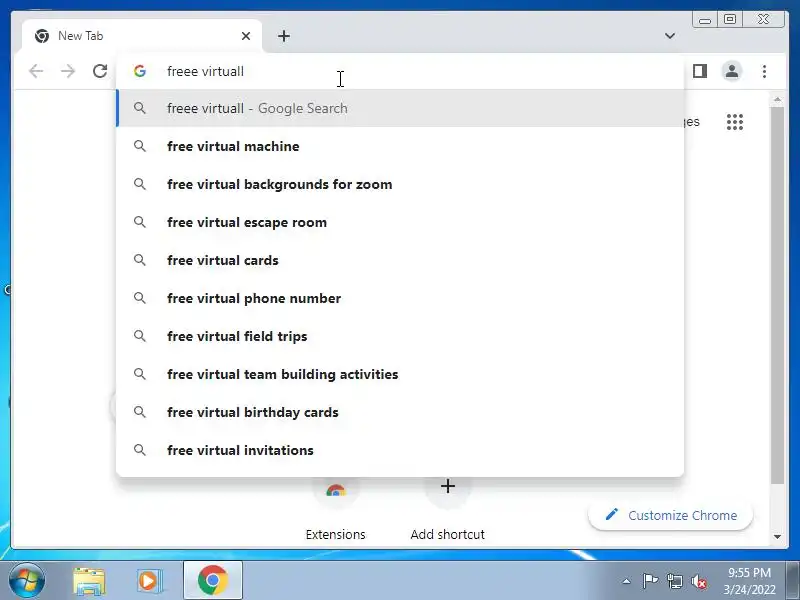Select the New Tab tab
The image size is (800, 600).
click(142, 36)
